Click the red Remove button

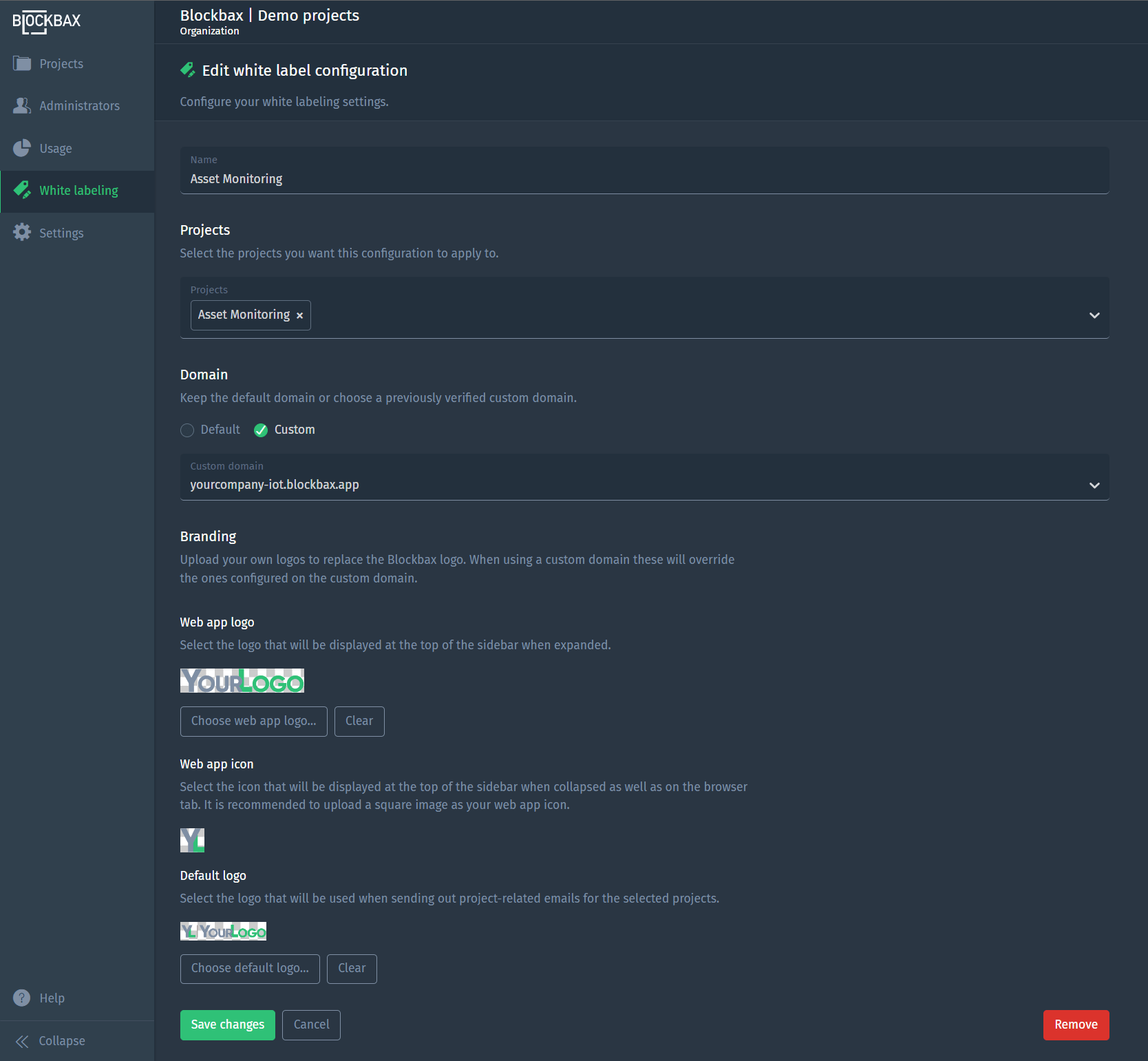pos(1076,1025)
